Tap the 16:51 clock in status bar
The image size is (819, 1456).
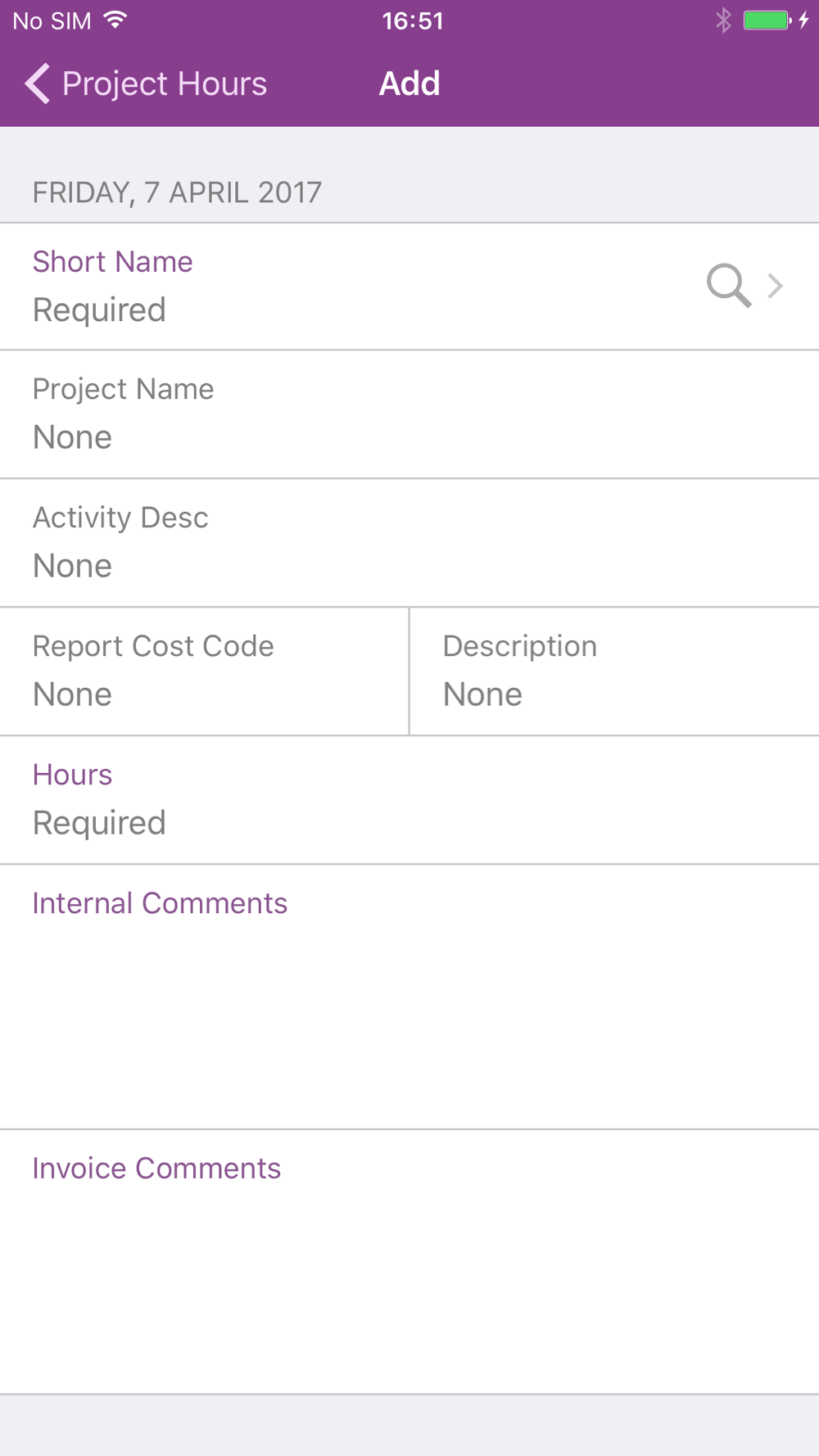point(413,20)
